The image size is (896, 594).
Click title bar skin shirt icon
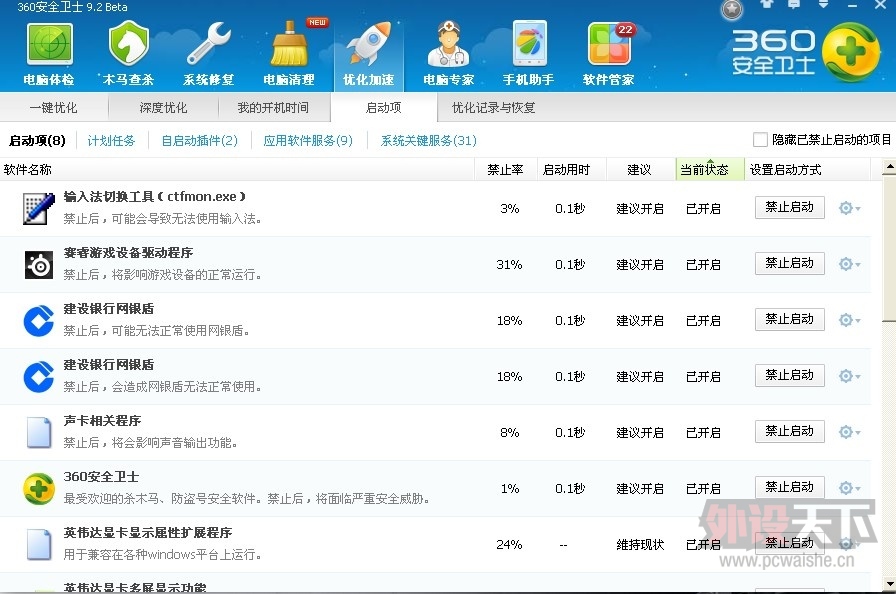[x=767, y=5]
